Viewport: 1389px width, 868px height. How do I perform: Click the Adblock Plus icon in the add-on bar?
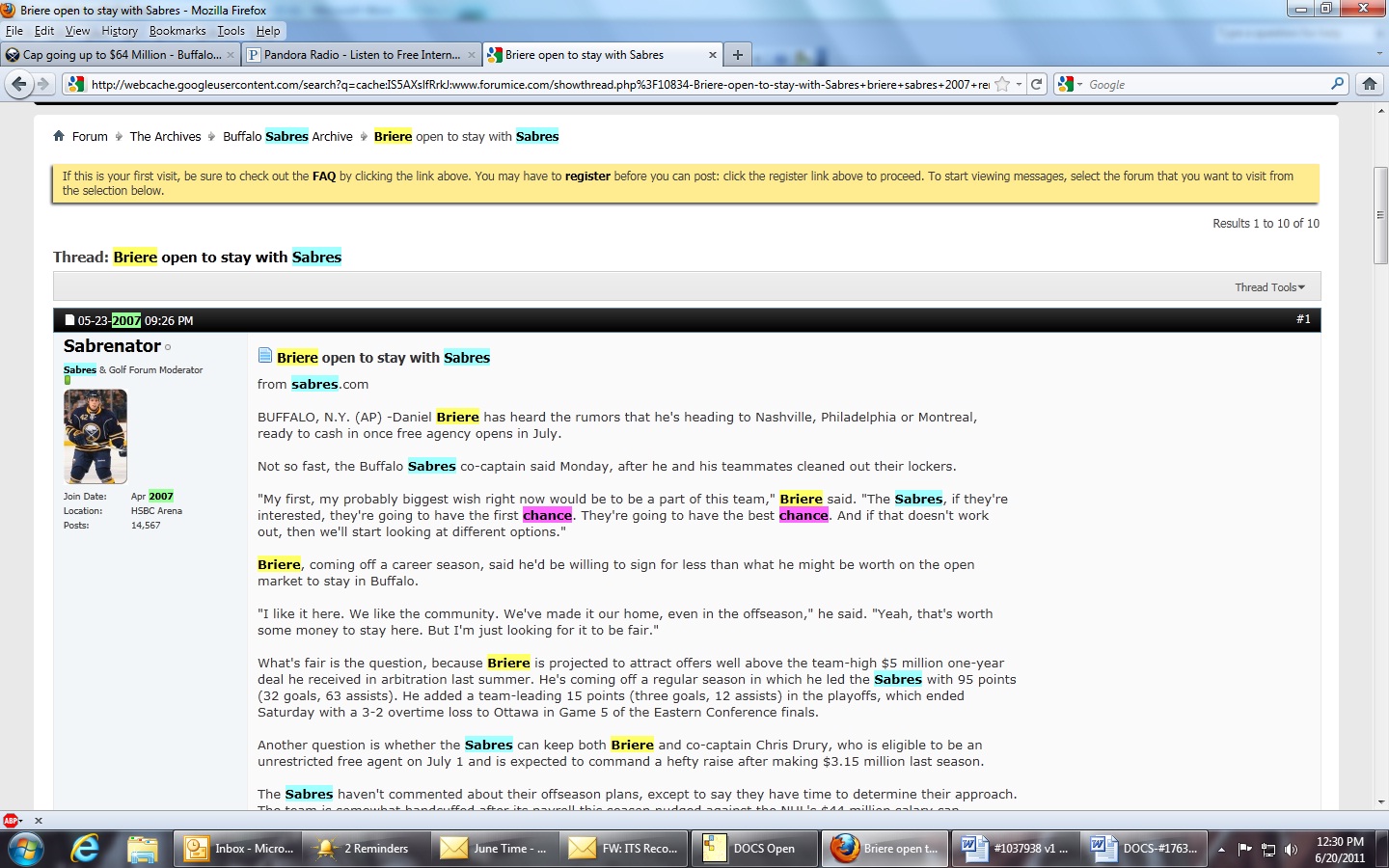11,821
